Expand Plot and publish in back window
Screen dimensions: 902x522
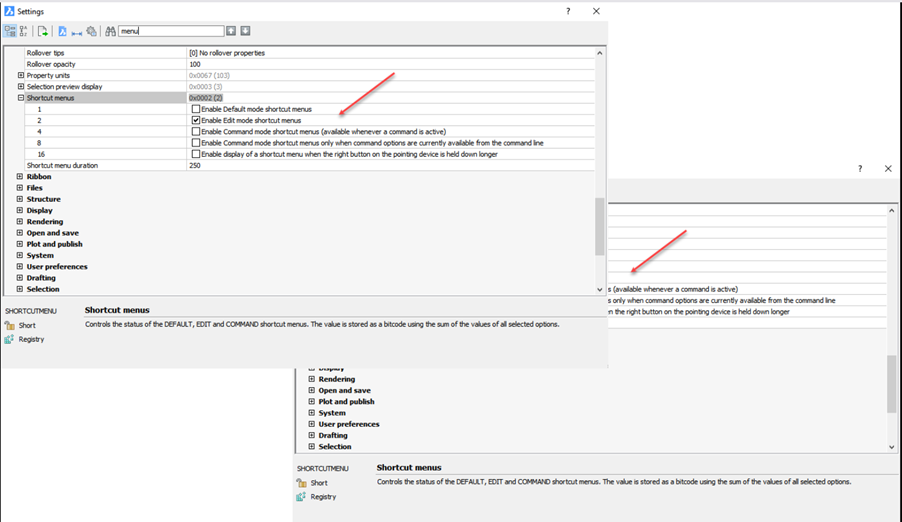(311, 402)
